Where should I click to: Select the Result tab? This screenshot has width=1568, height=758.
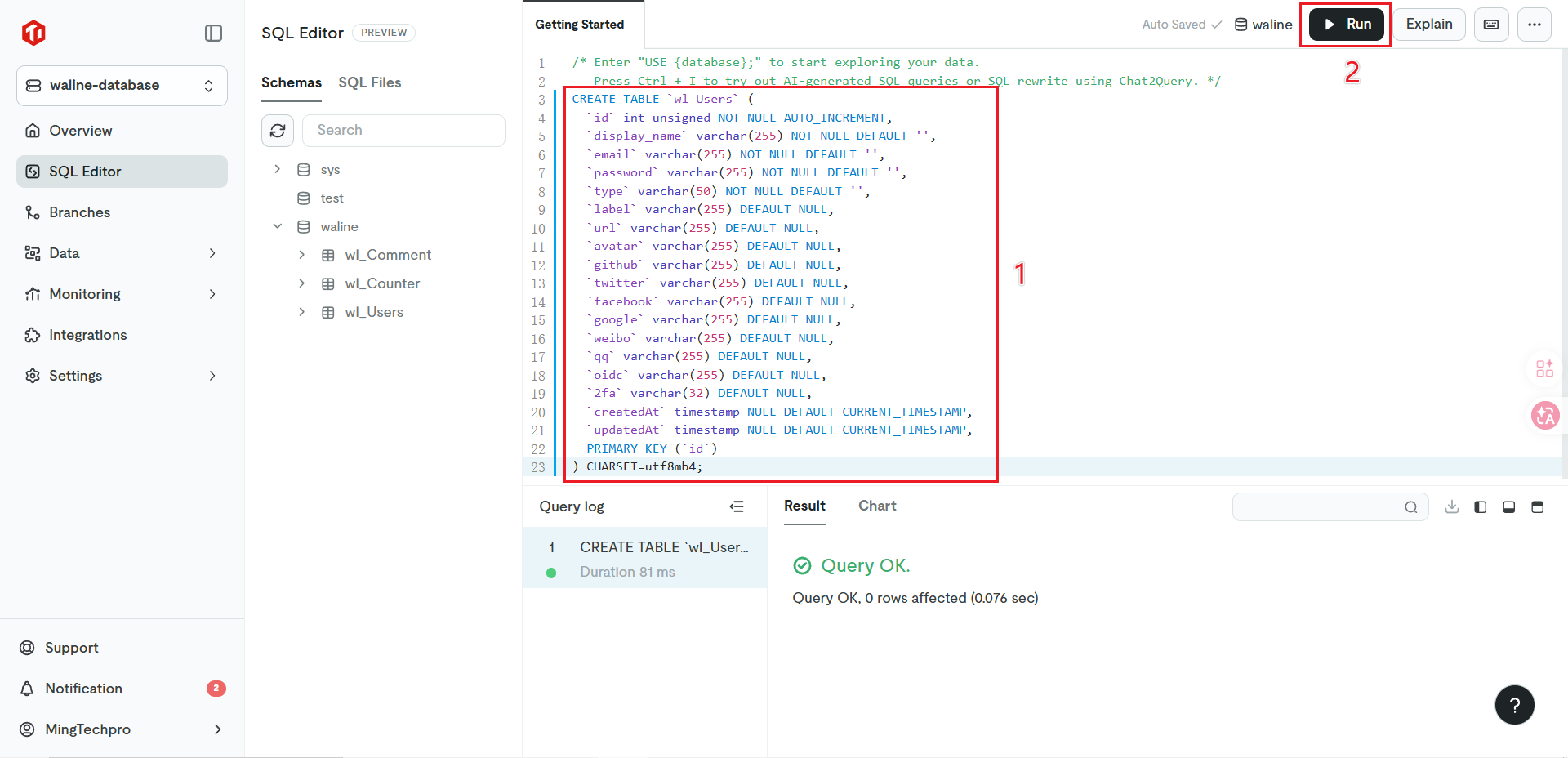tap(804, 506)
